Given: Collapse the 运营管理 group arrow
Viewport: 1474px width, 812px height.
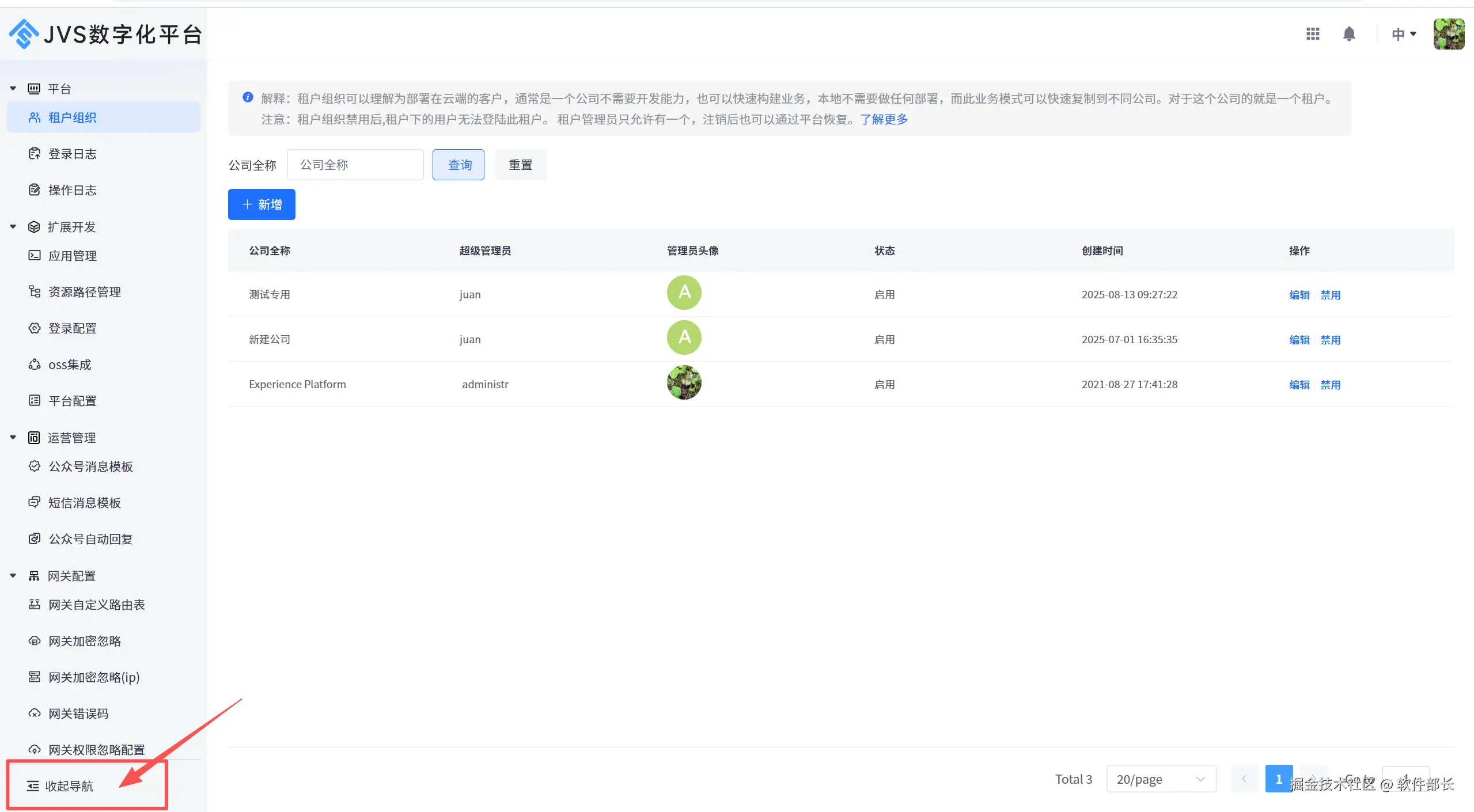Looking at the screenshot, I should pyautogui.click(x=13, y=438).
